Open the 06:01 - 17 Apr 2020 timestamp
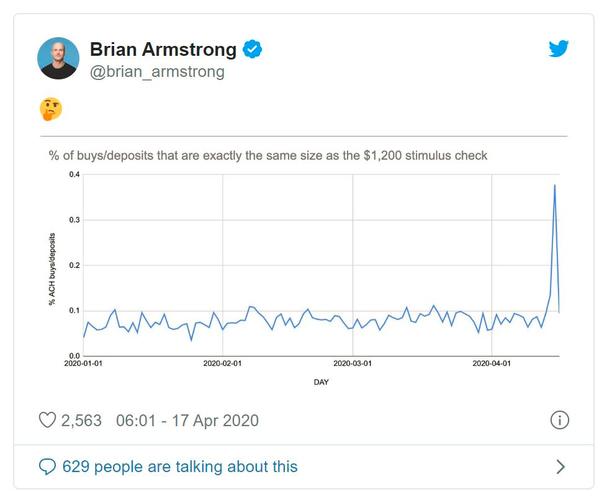This screenshot has width=612, height=500. [x=187, y=420]
